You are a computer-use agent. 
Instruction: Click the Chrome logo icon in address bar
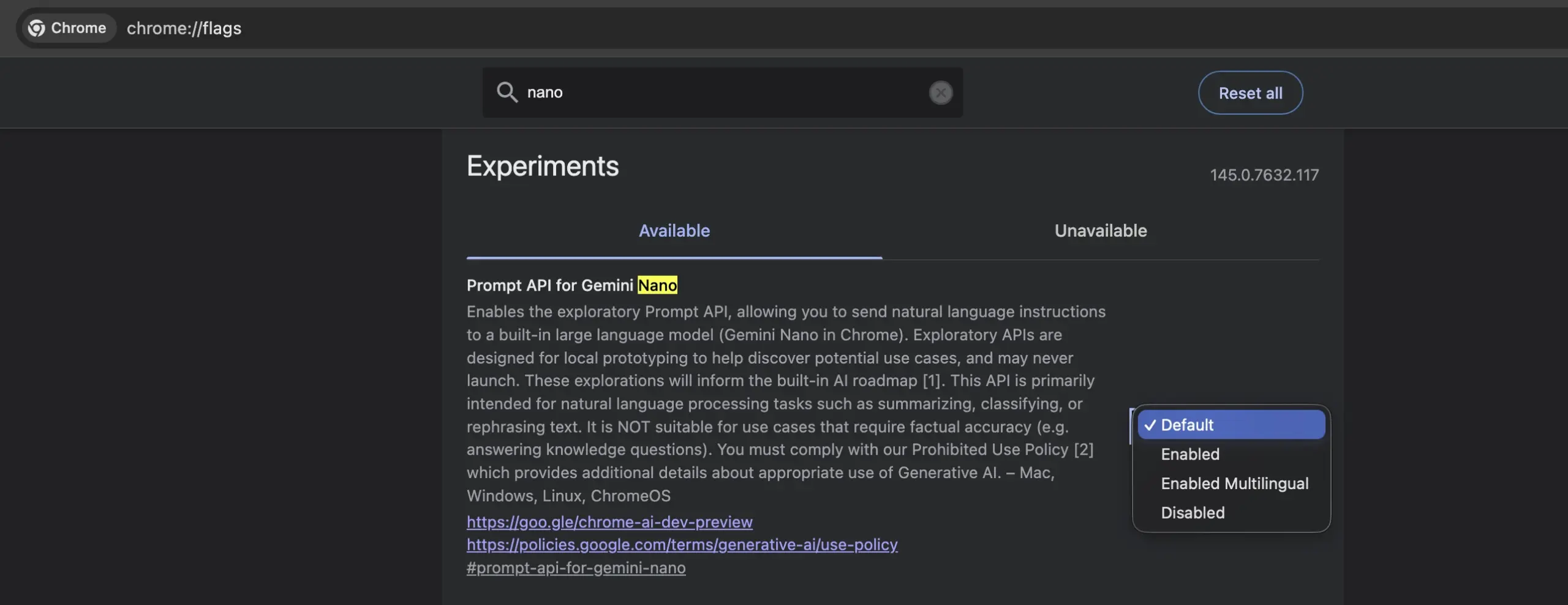(x=37, y=28)
